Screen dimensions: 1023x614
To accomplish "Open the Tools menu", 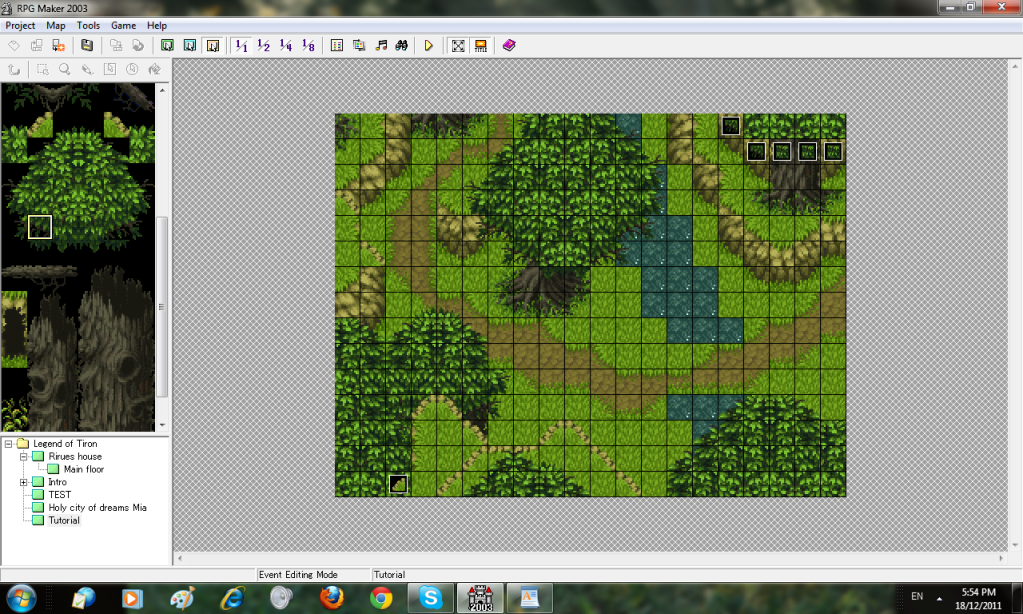I will [88, 25].
